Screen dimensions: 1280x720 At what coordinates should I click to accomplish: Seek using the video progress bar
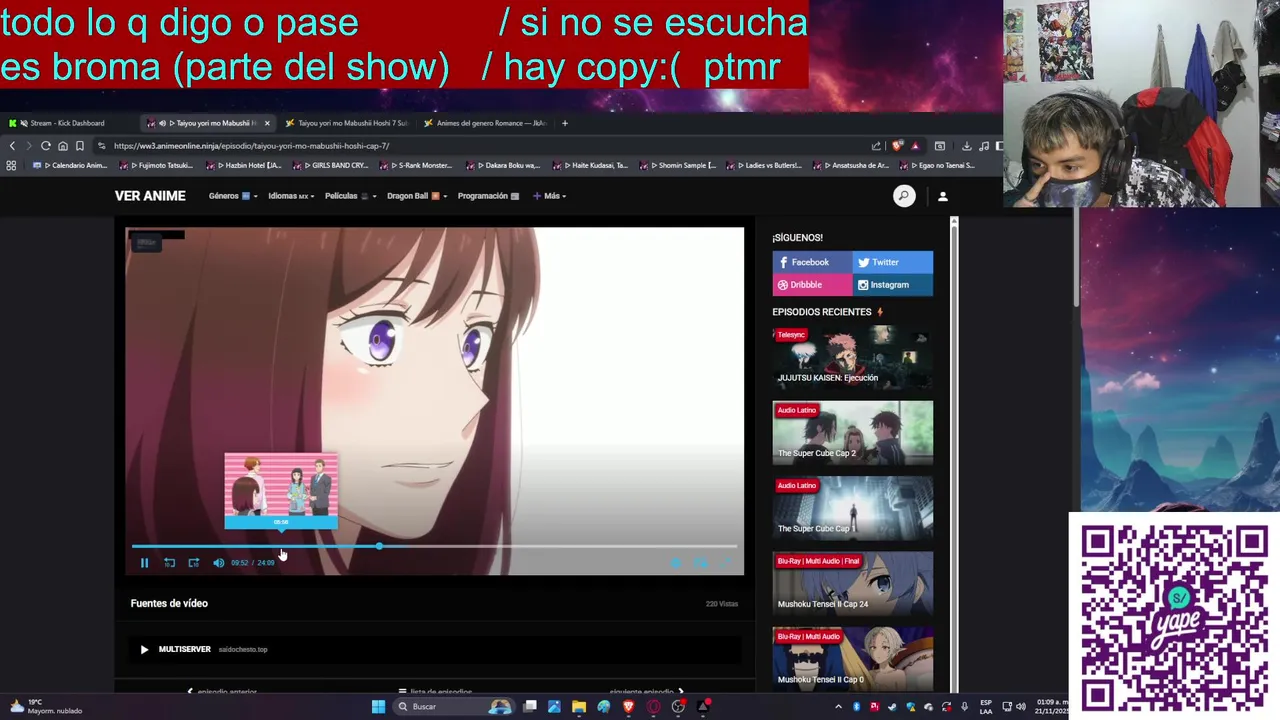pos(434,546)
